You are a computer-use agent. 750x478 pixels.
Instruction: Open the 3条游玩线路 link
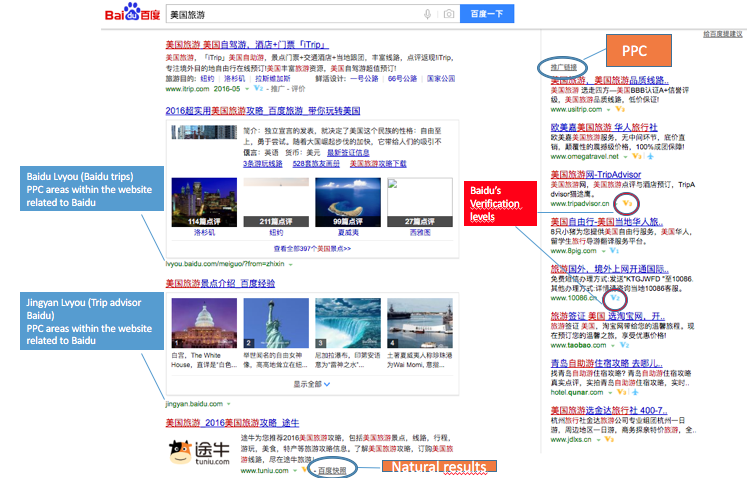pos(263,164)
